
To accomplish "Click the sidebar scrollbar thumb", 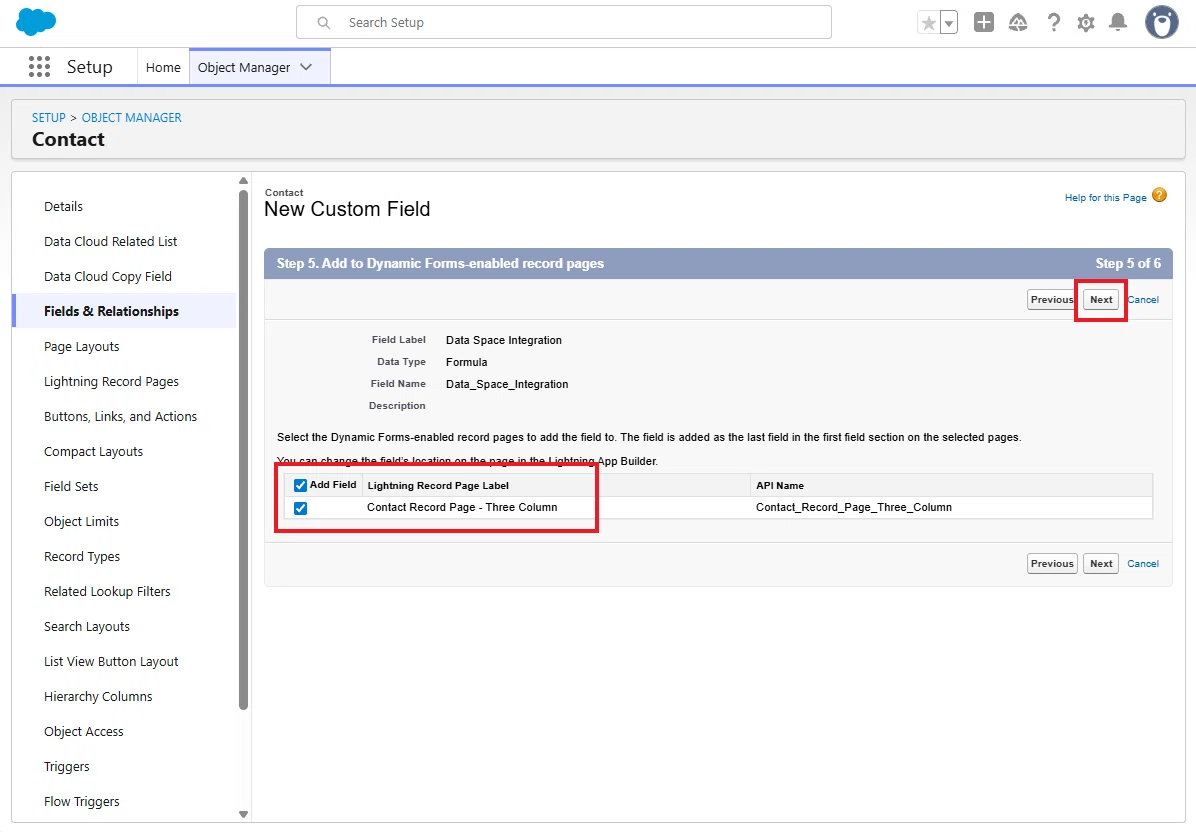I will pos(243,450).
